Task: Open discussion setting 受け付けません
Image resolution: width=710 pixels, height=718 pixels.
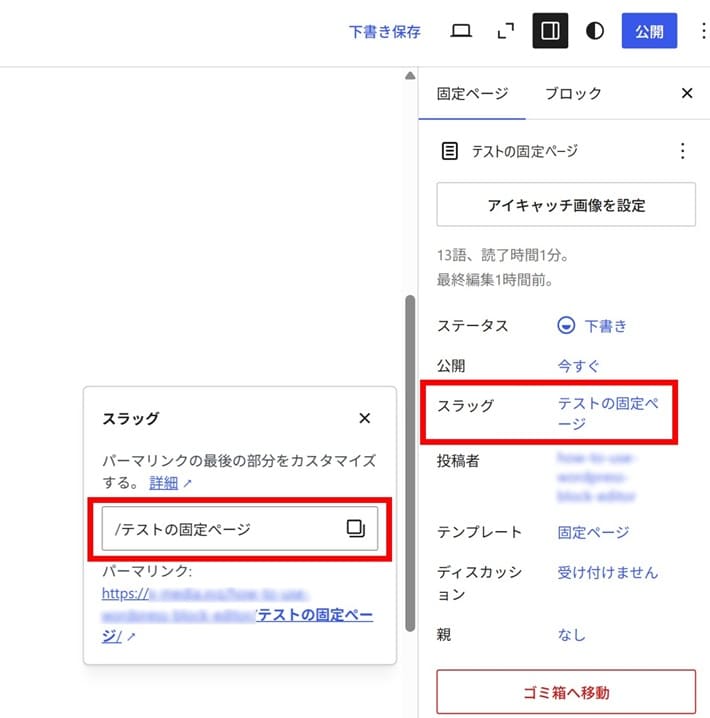Action: (x=607, y=572)
